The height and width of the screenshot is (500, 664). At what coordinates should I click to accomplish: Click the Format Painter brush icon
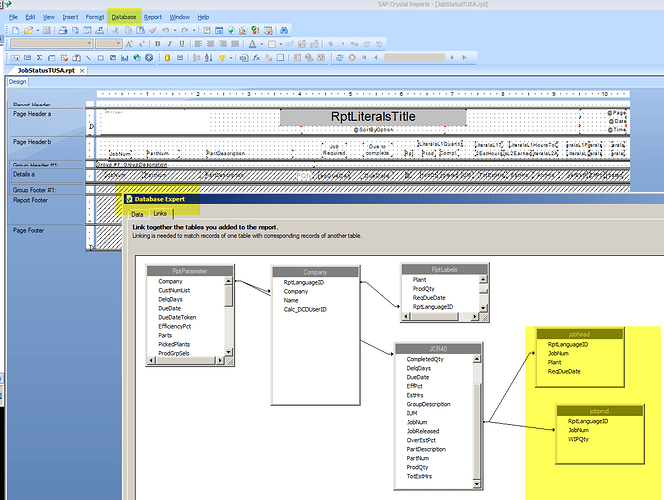click(153, 30)
